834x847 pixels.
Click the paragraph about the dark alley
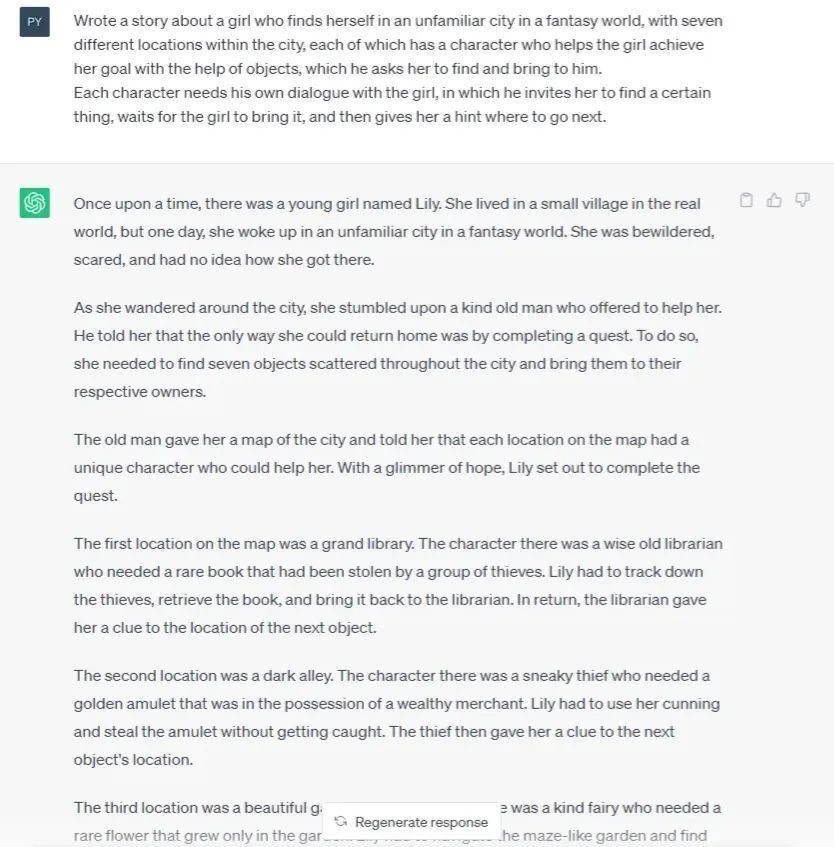[x=397, y=717]
